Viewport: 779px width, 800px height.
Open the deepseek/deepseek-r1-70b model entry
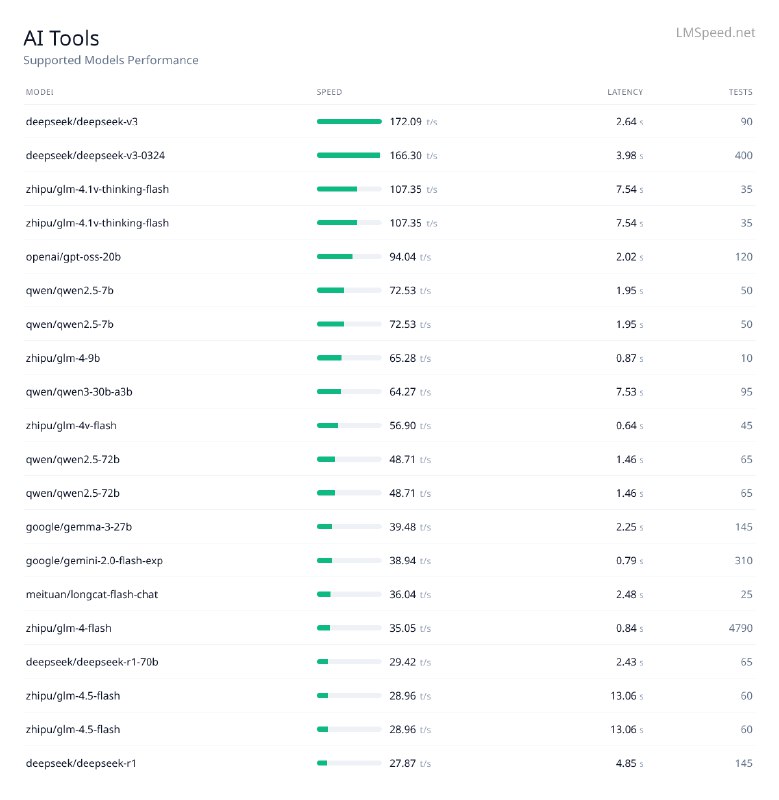[x=93, y=661]
